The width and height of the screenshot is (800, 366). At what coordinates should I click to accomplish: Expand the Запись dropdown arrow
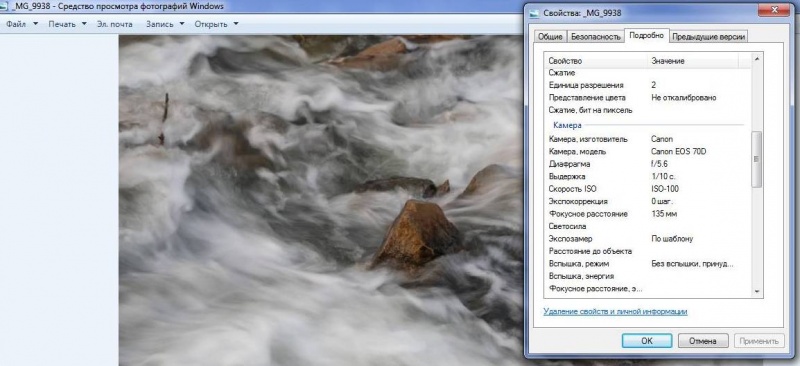coord(182,24)
